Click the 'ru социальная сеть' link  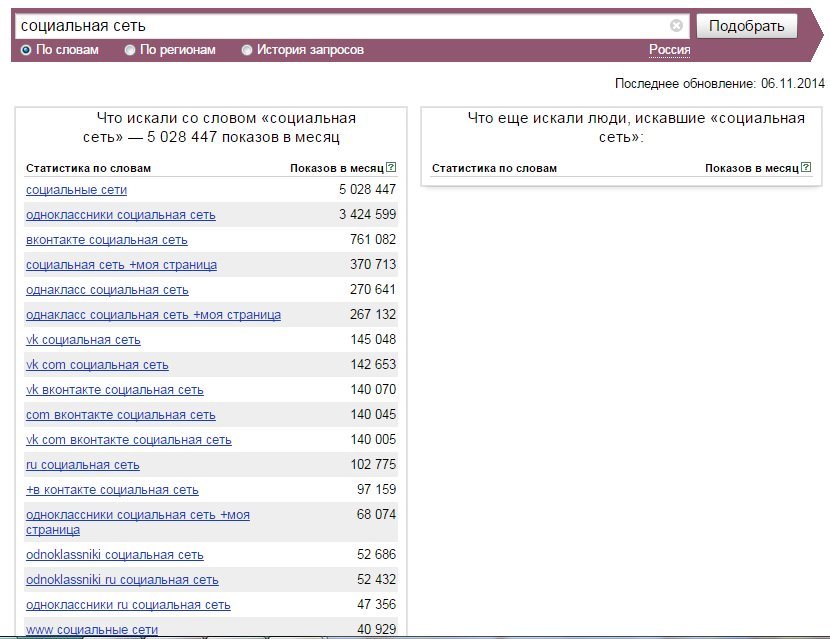(x=83, y=465)
